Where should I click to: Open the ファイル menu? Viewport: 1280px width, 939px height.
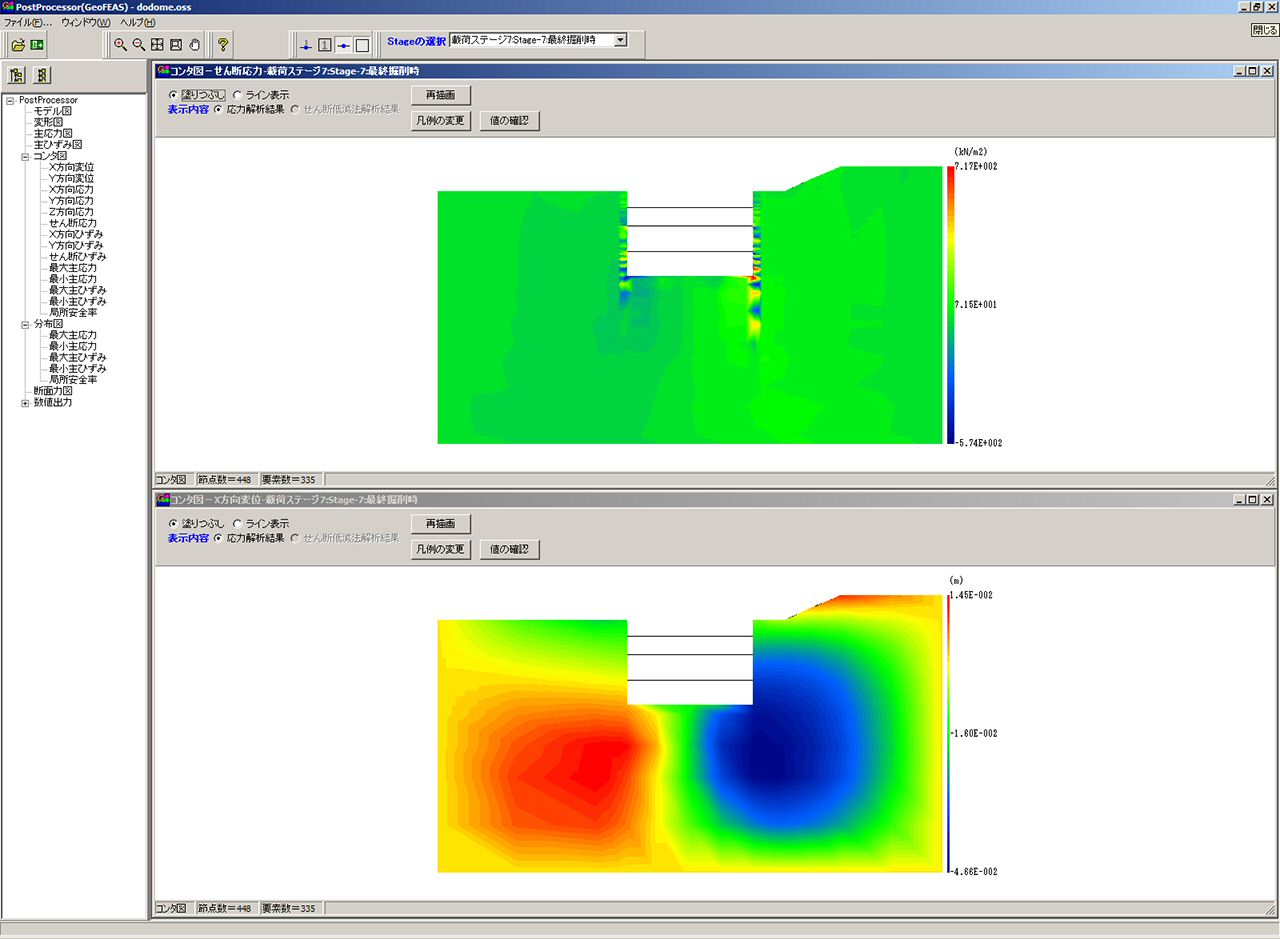coord(28,22)
